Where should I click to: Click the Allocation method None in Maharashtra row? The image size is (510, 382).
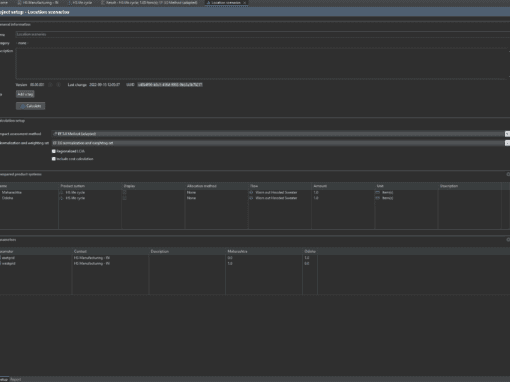(x=191, y=192)
